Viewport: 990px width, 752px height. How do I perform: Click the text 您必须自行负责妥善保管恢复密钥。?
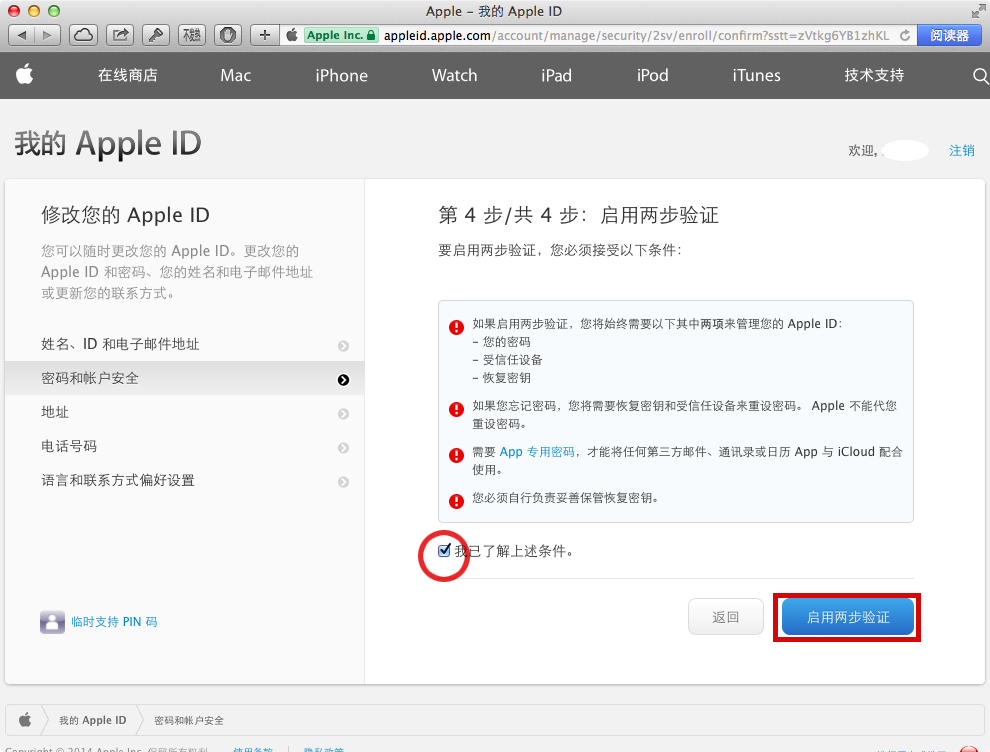(x=566, y=498)
